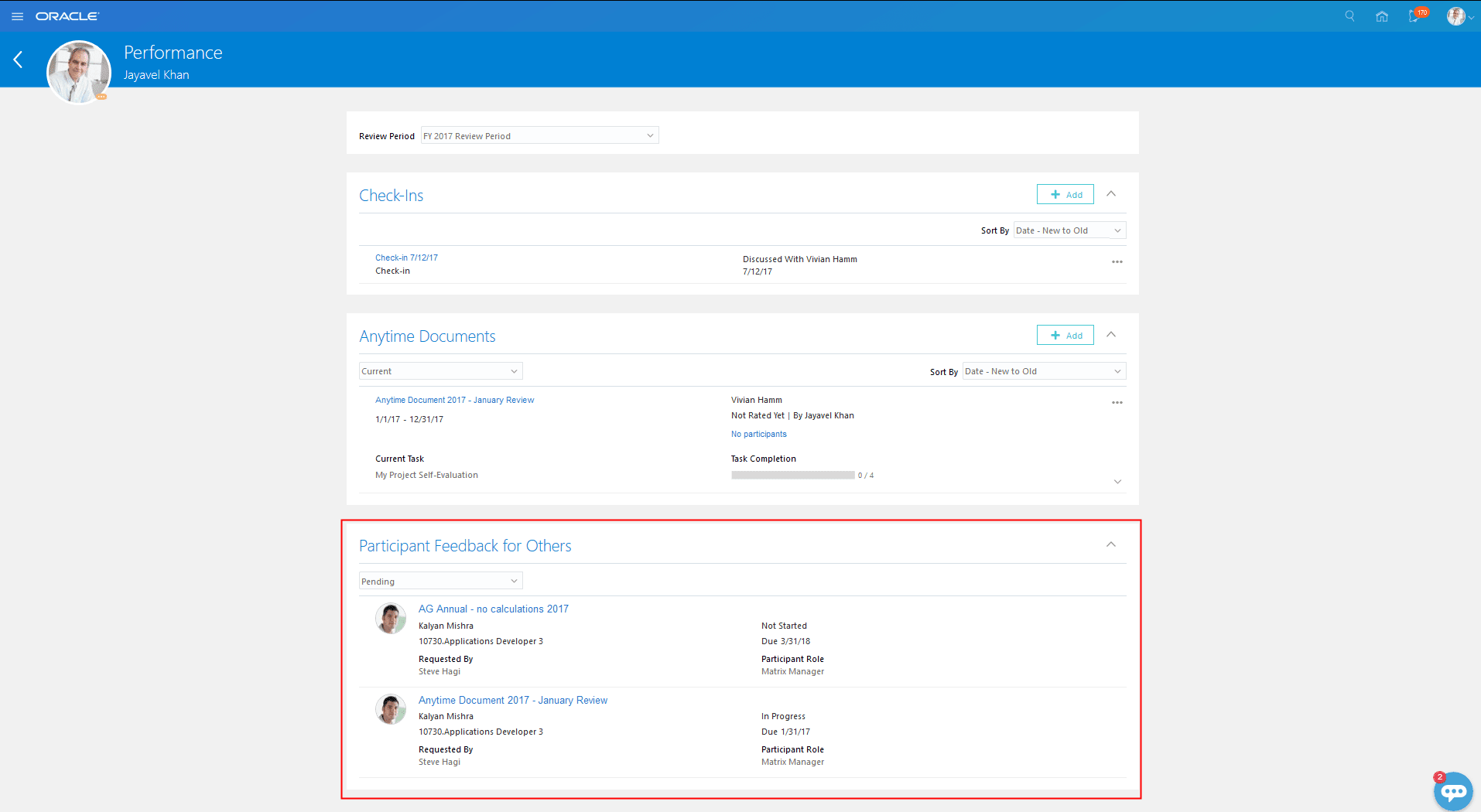Add a new Check-In
Viewport: 1481px width, 812px height.
click(1065, 194)
